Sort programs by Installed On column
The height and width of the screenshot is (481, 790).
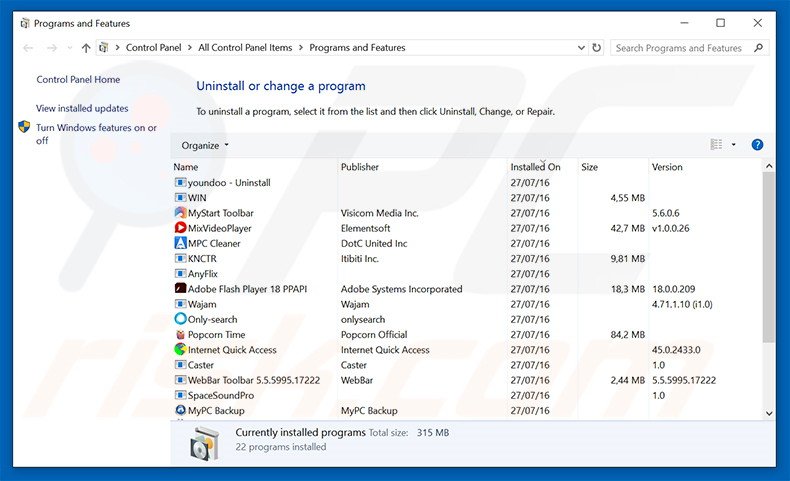coord(535,167)
